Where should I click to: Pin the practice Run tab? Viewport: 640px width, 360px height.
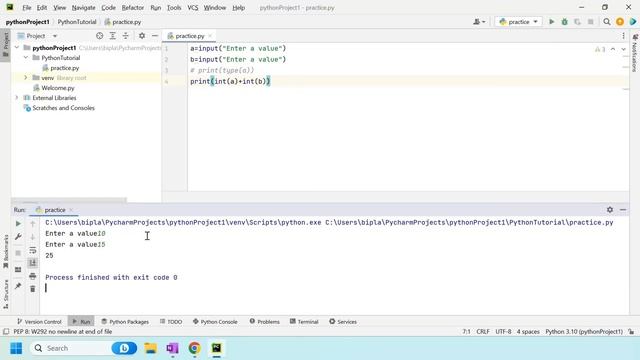pos(18,286)
